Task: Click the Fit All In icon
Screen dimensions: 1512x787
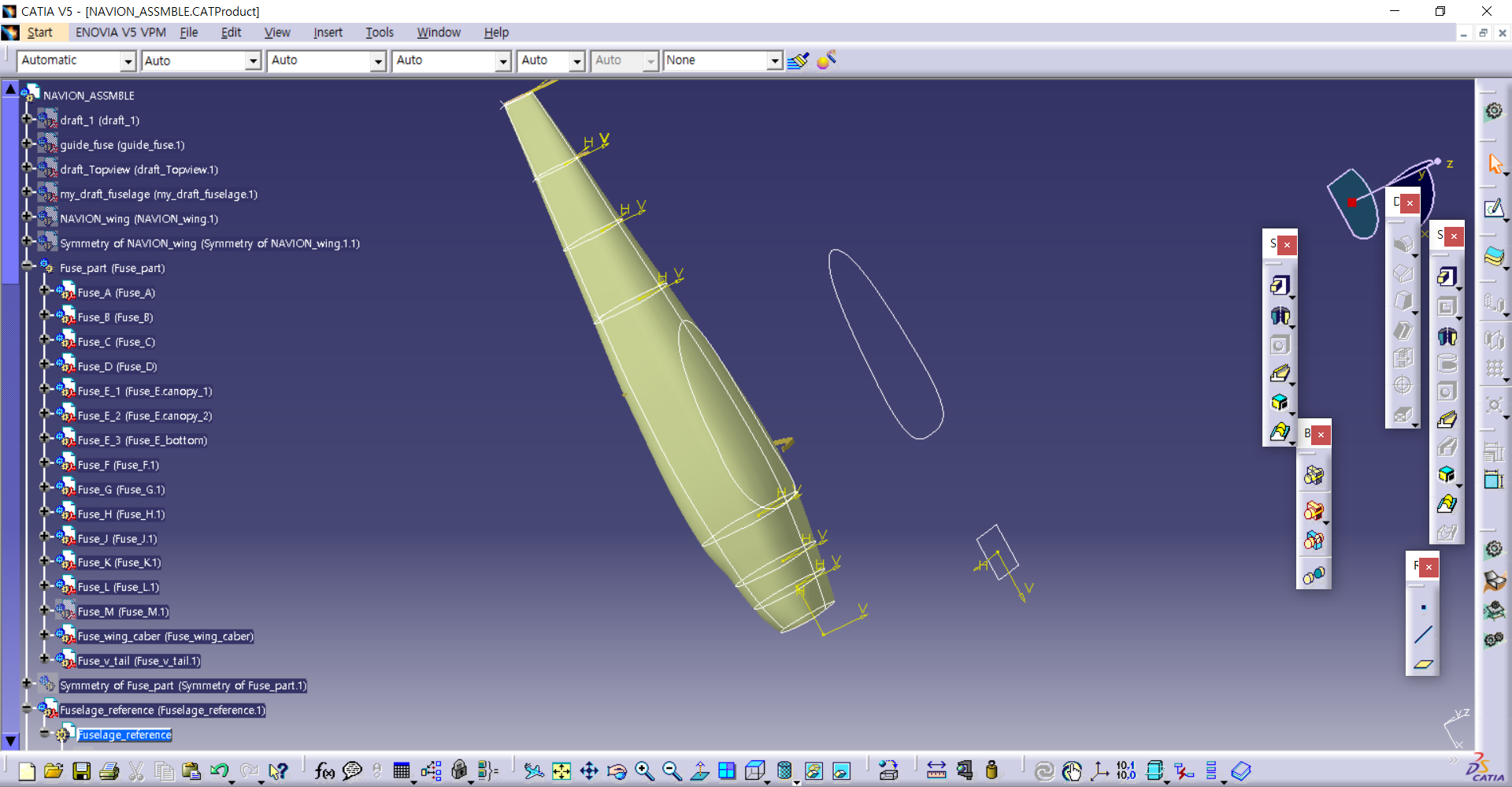Action: 561,771
